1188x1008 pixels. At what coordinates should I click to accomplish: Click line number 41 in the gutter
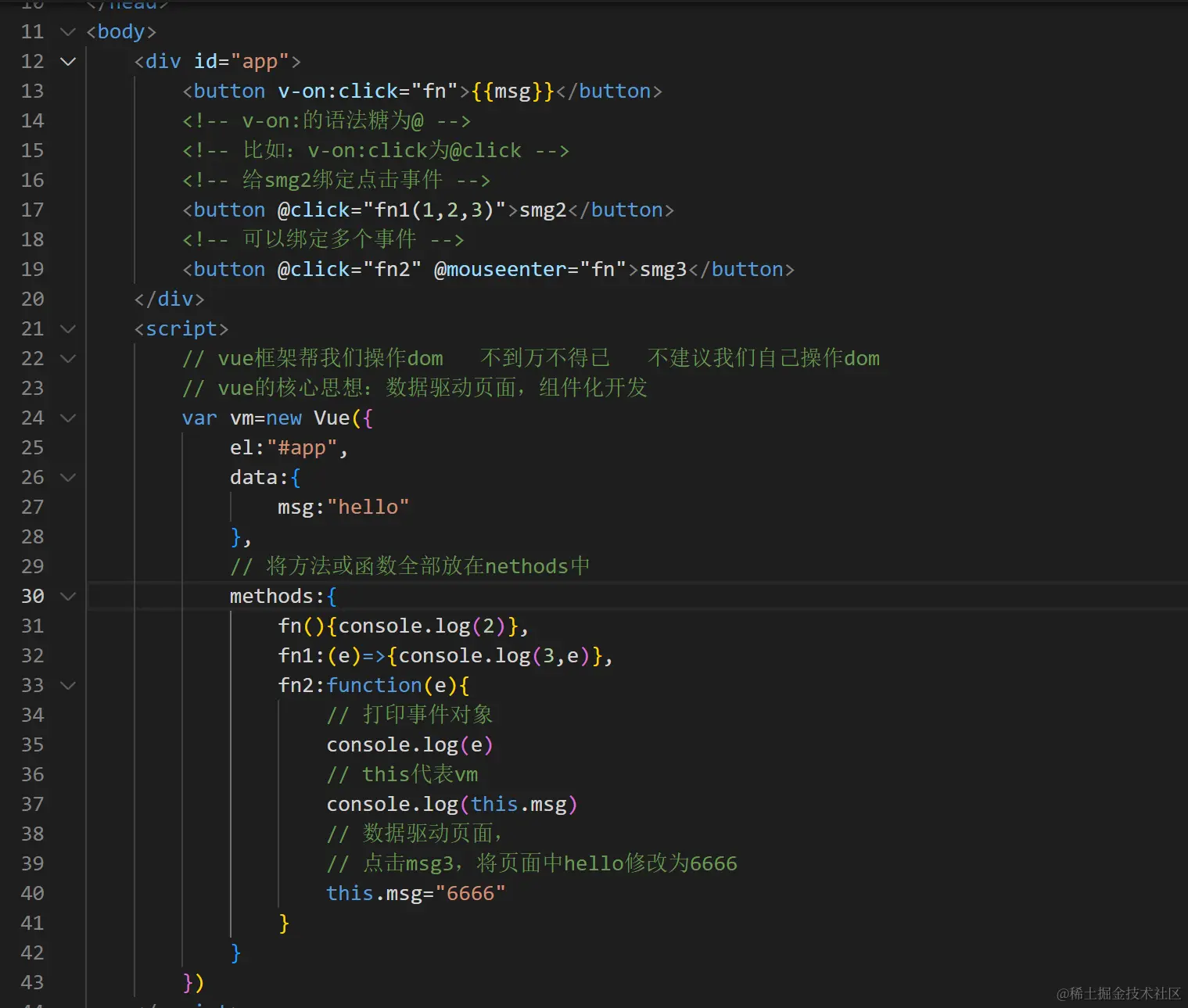tap(33, 924)
